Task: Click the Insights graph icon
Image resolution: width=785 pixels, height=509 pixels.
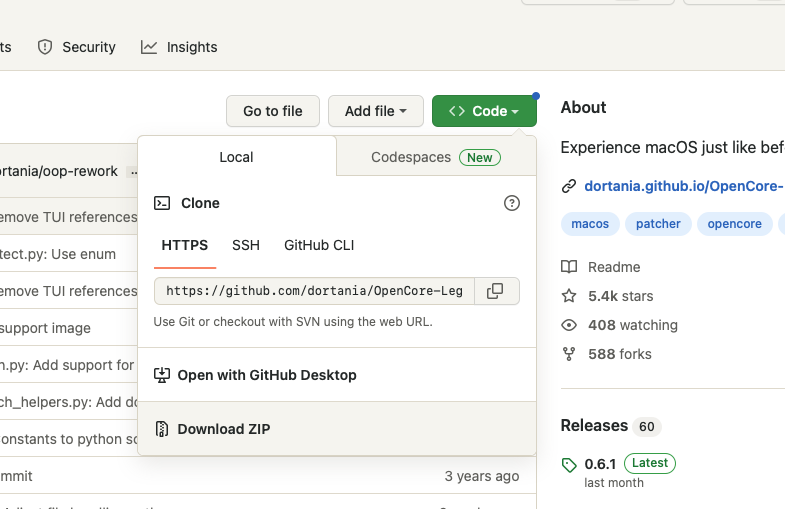Action: click(149, 47)
